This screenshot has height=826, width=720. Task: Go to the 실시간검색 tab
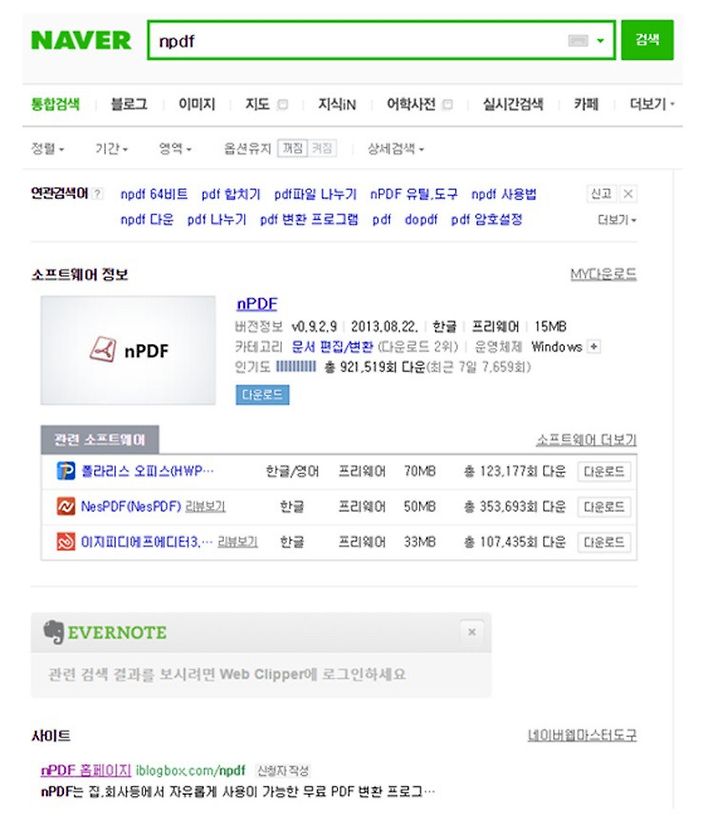[x=513, y=104]
